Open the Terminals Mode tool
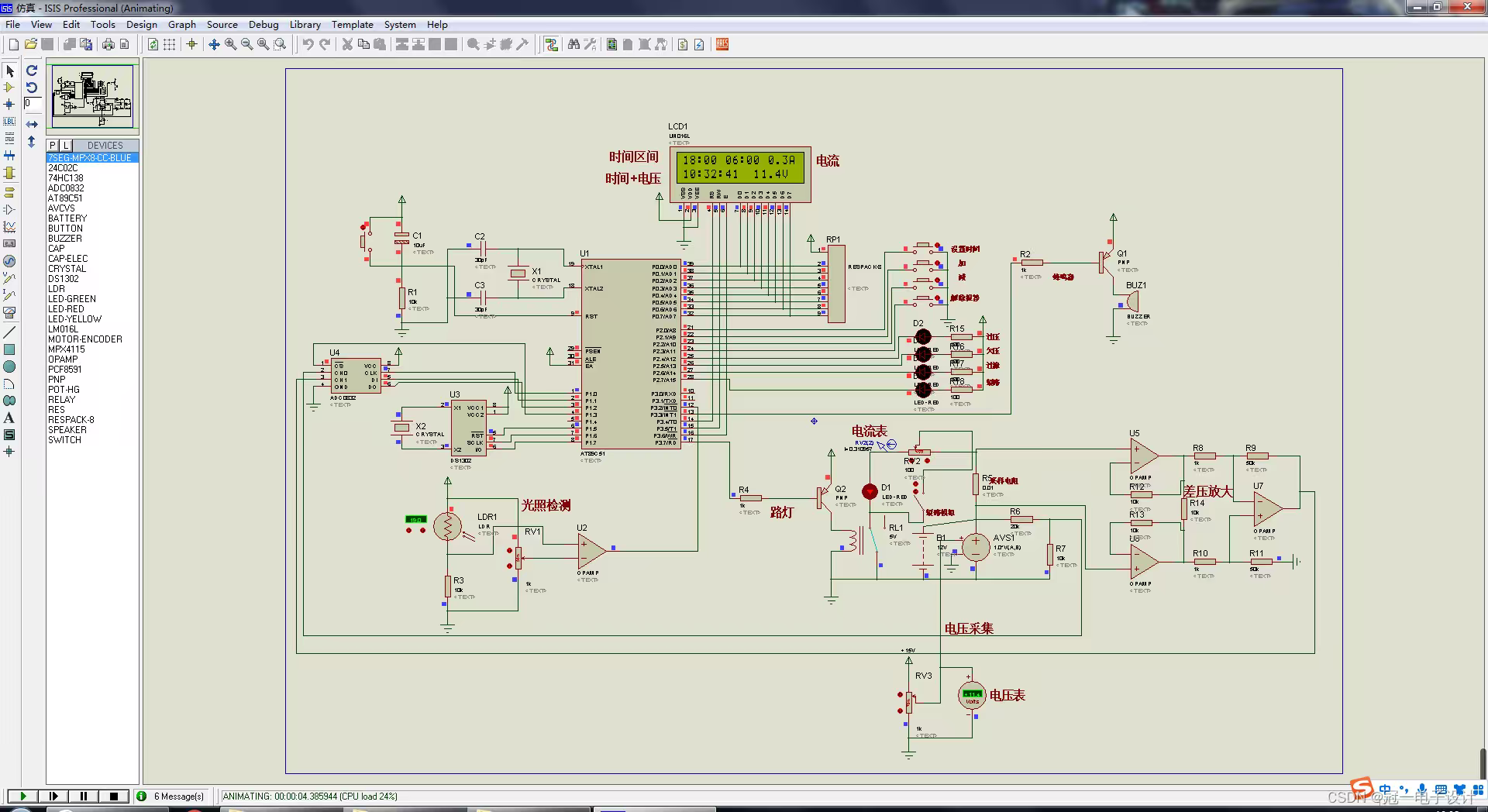The image size is (1488, 812). (9, 192)
